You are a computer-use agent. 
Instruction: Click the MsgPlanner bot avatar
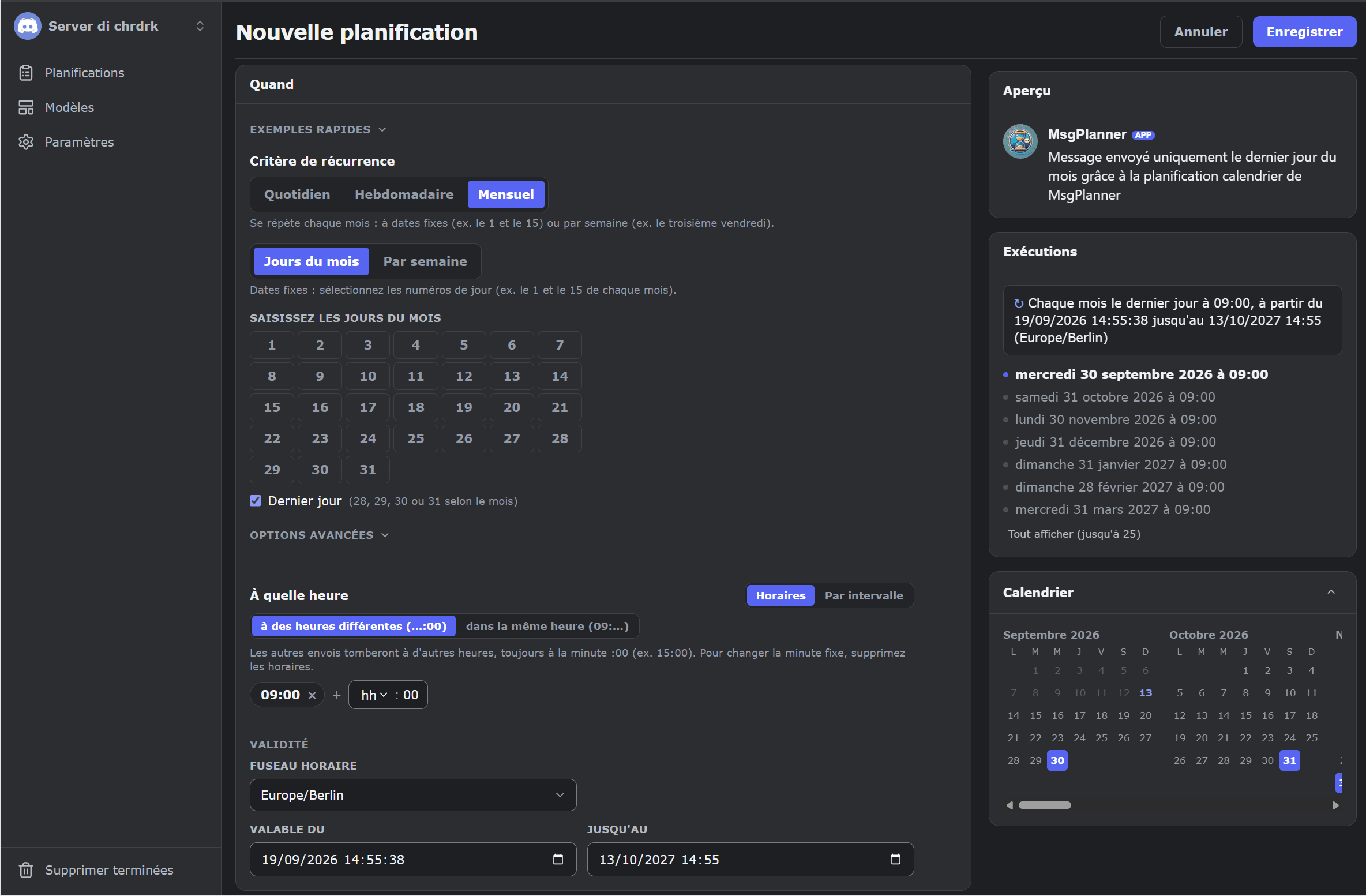tap(1020, 141)
